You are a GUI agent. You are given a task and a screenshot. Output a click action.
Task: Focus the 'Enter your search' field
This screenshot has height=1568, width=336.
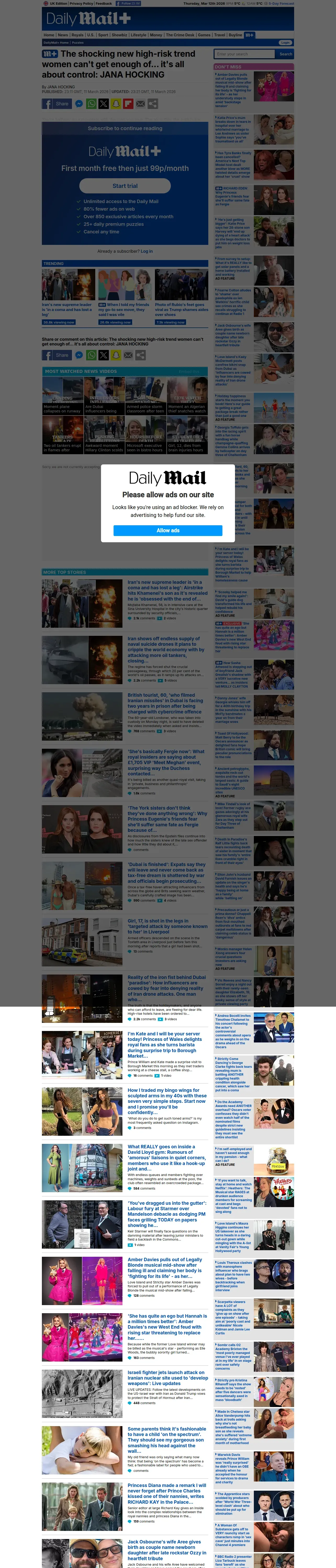(x=244, y=54)
